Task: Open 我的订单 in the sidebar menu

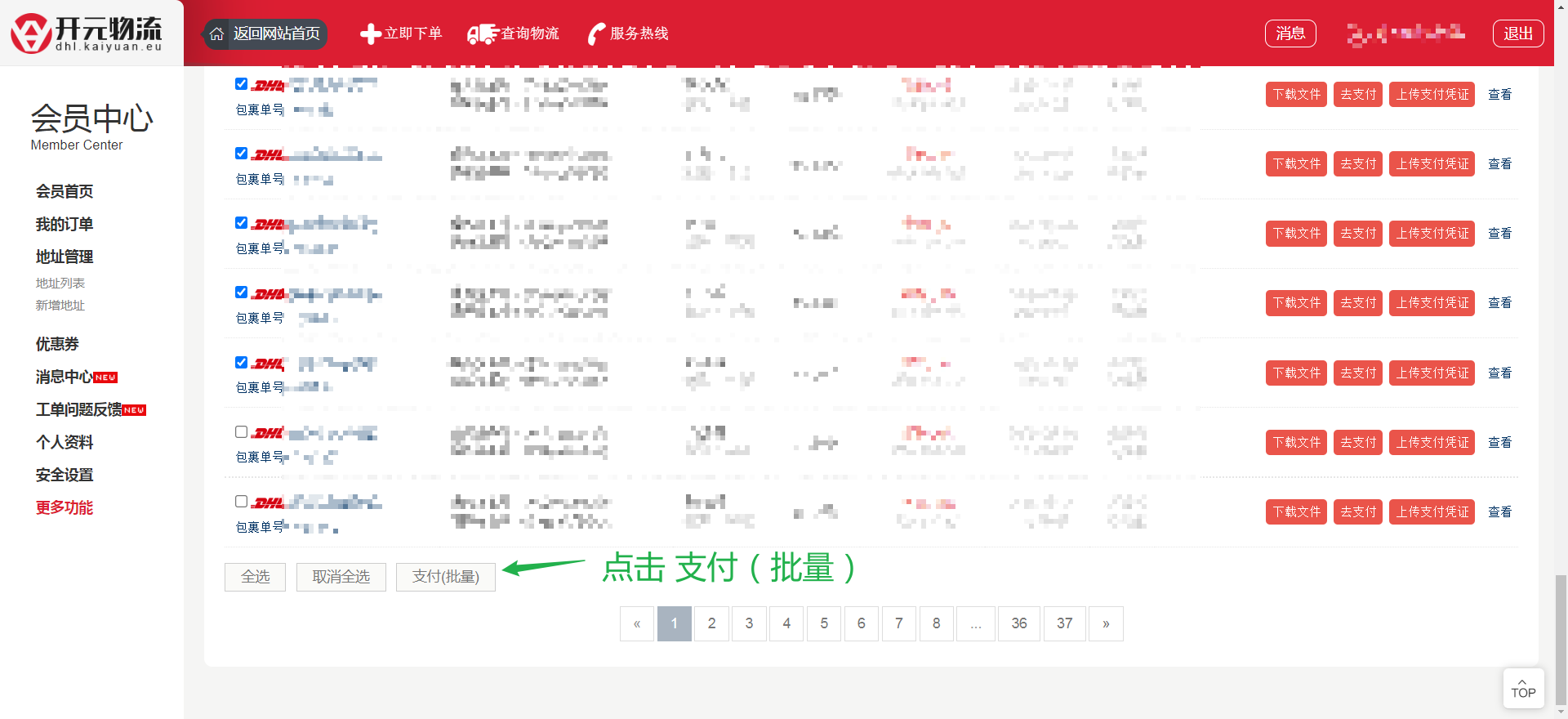Action: (65, 224)
